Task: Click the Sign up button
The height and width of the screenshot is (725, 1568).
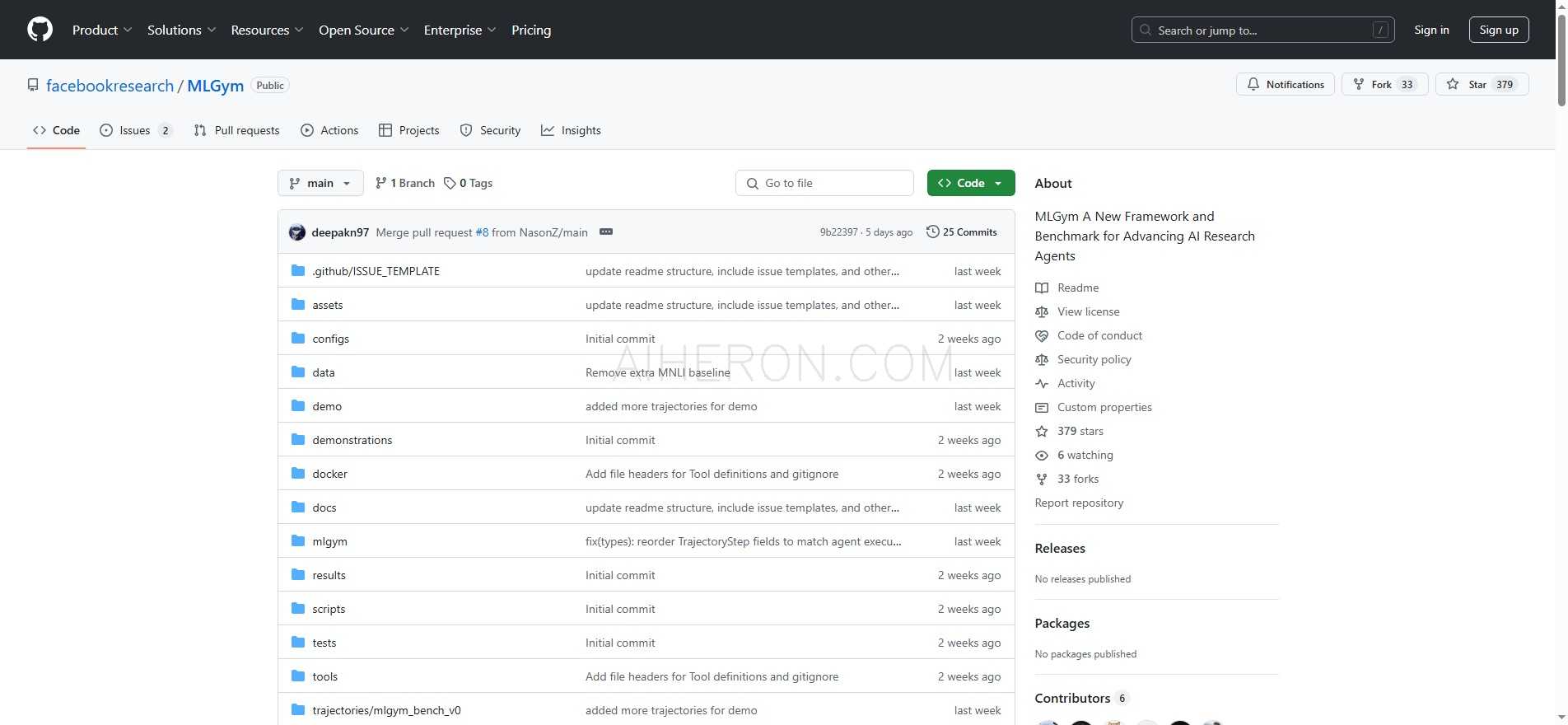Action: pos(1499,30)
